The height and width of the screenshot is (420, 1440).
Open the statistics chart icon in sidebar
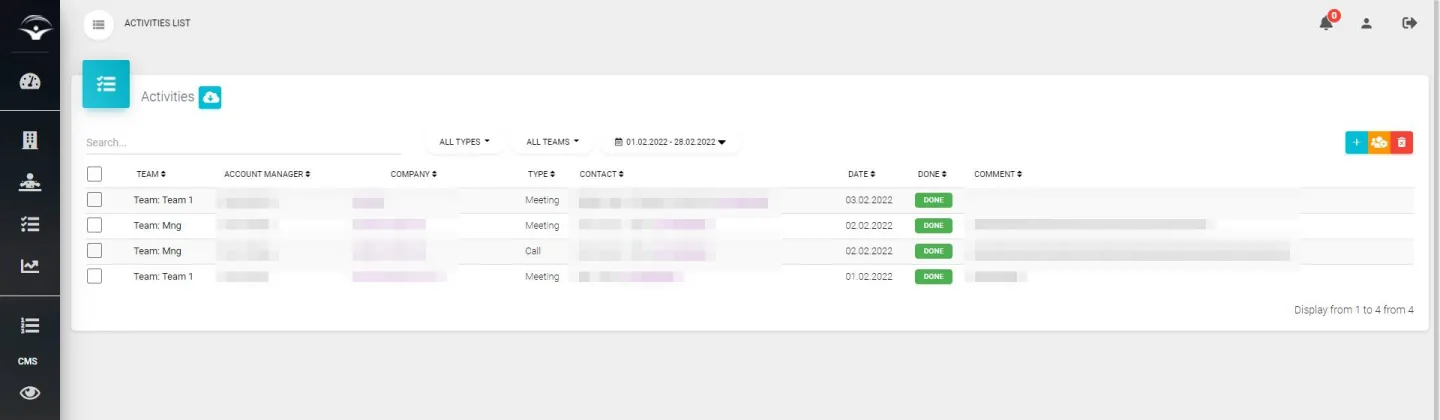(30, 266)
